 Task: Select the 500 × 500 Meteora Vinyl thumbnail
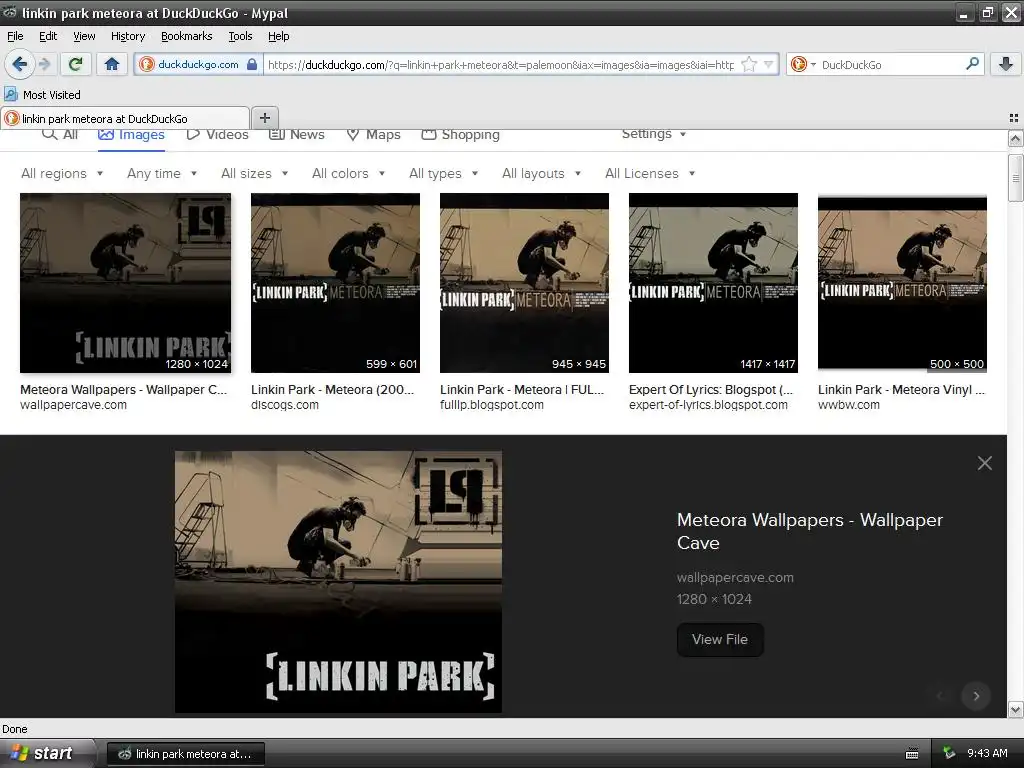point(902,283)
